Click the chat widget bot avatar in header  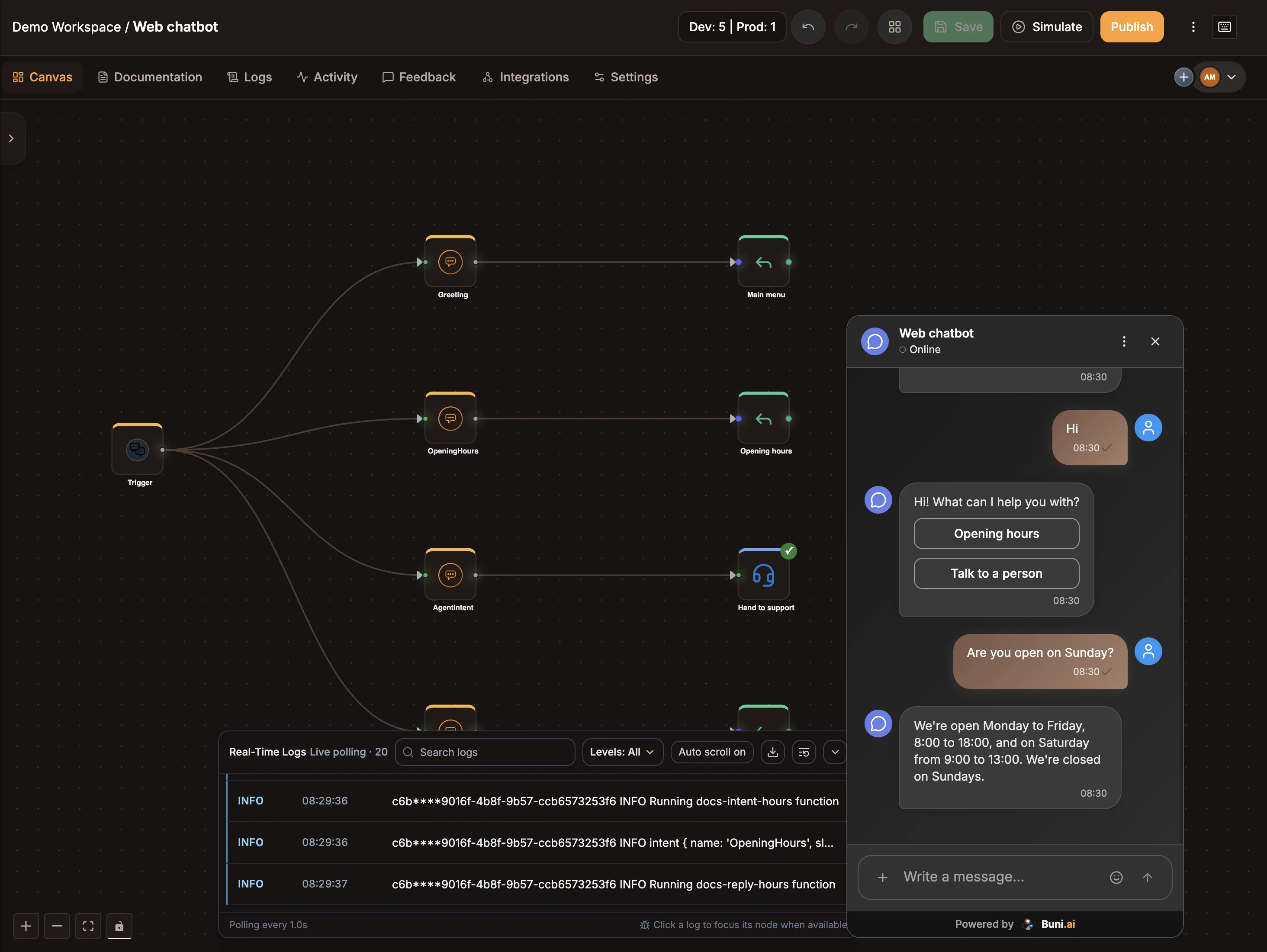(875, 341)
